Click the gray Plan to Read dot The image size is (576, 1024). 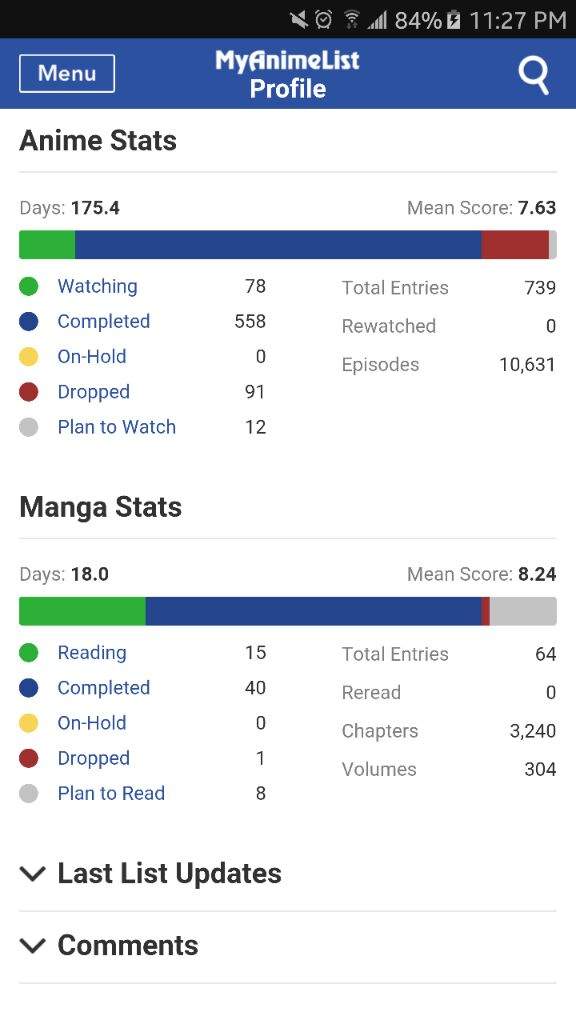tap(29, 793)
